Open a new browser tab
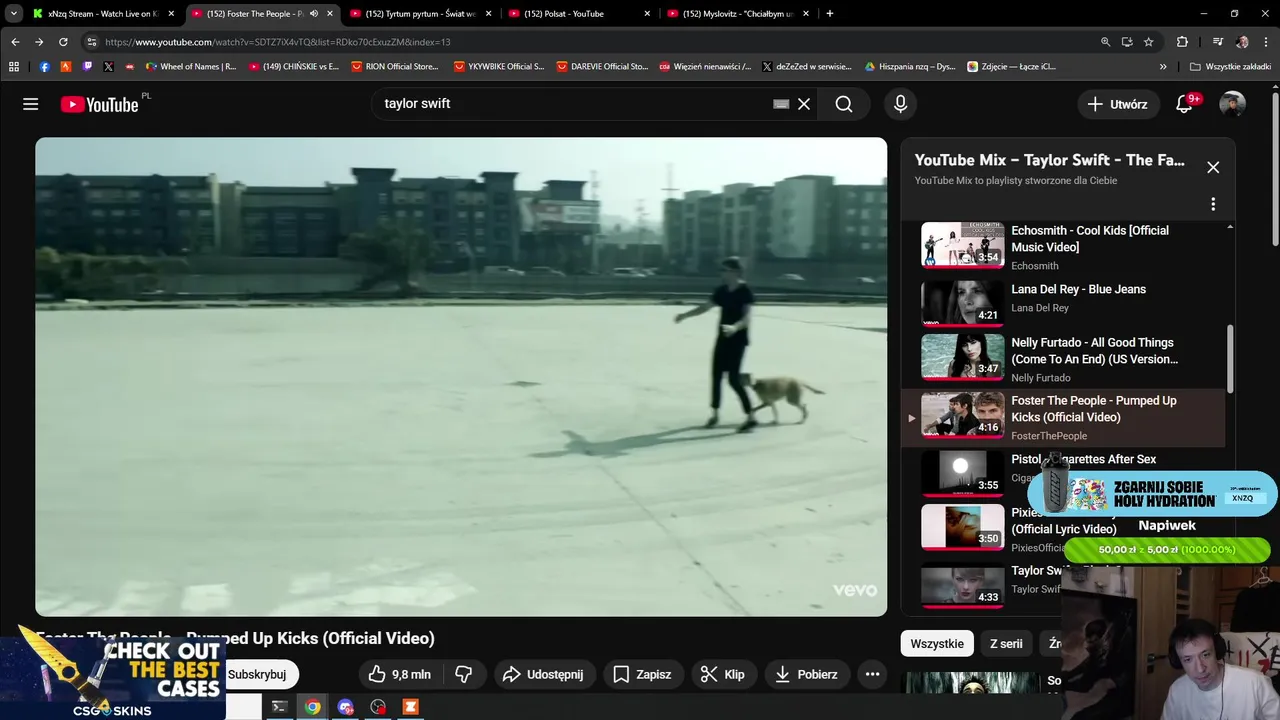This screenshot has height=720, width=1280. (x=830, y=14)
